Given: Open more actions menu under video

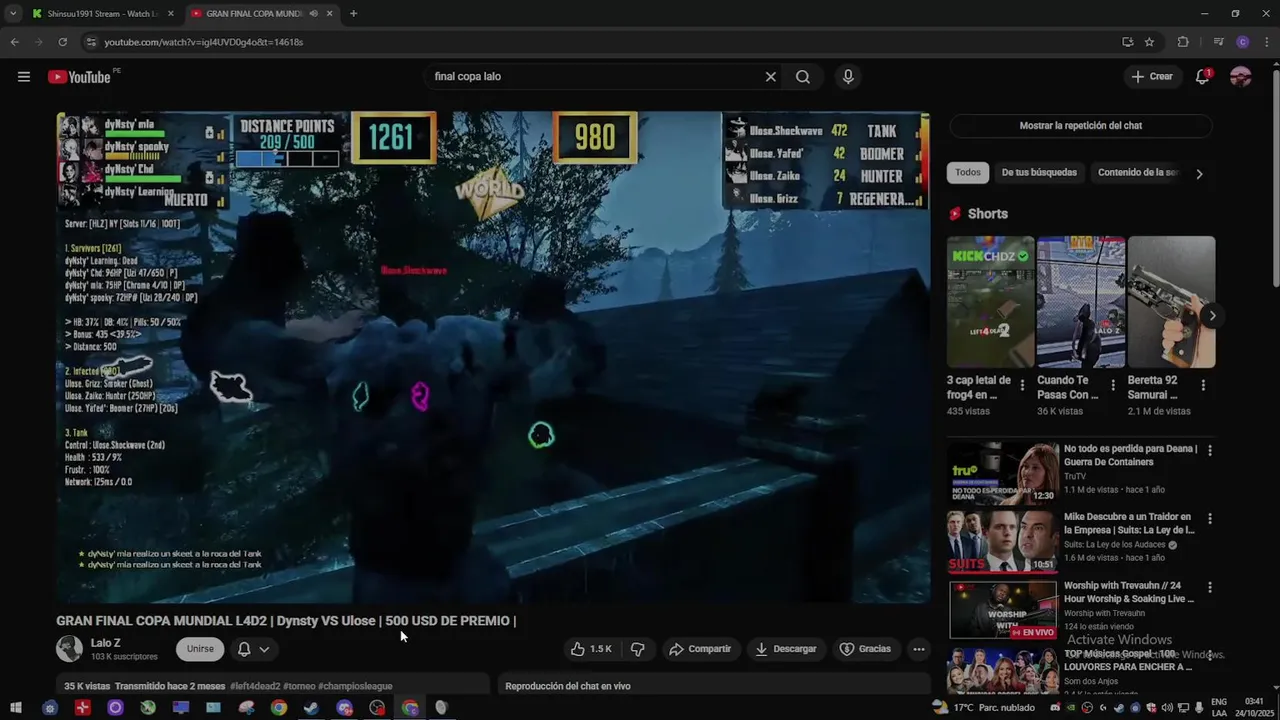Looking at the screenshot, I should pos(918,649).
